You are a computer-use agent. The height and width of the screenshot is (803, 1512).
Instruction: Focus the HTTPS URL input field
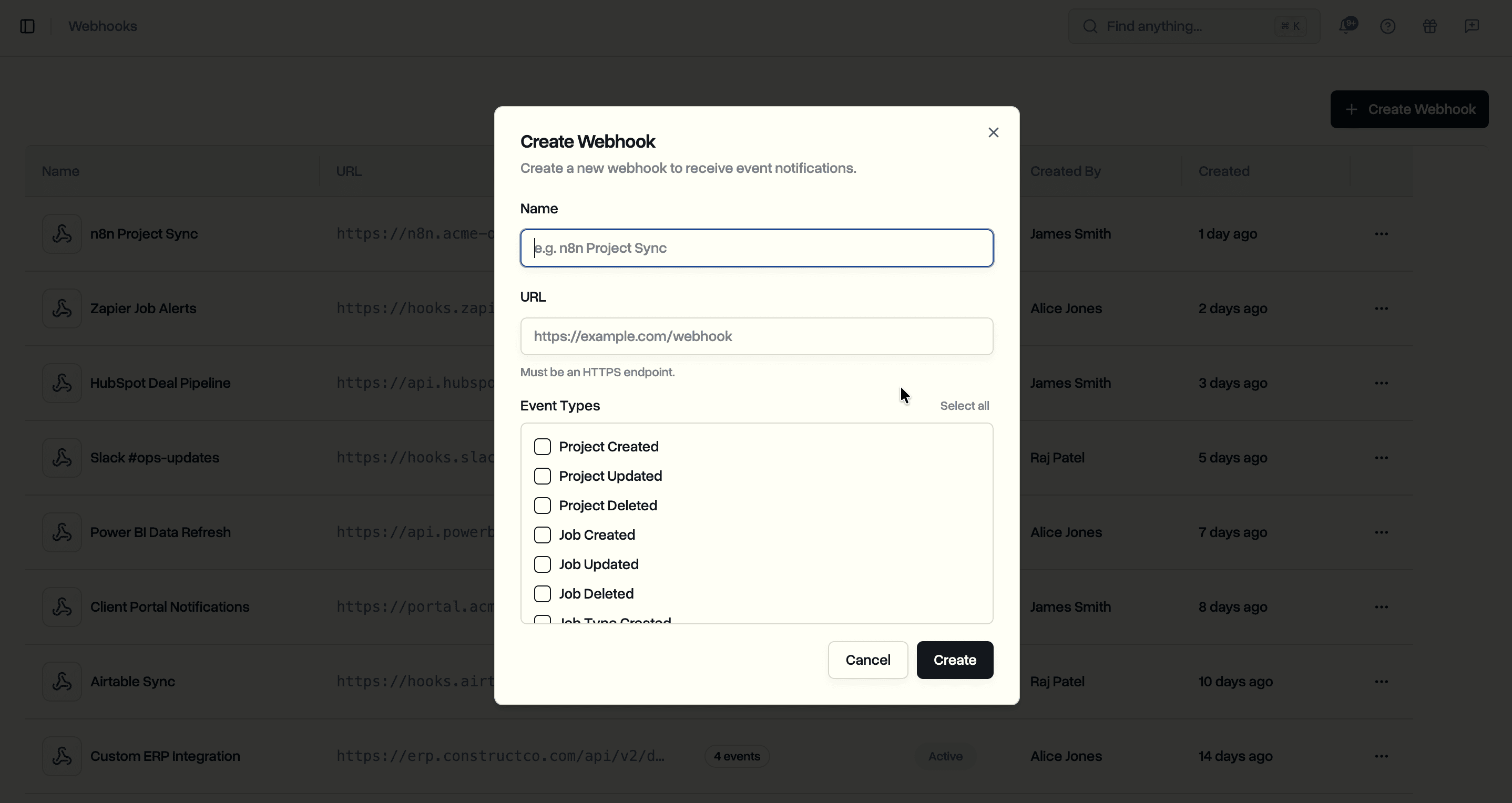point(756,336)
